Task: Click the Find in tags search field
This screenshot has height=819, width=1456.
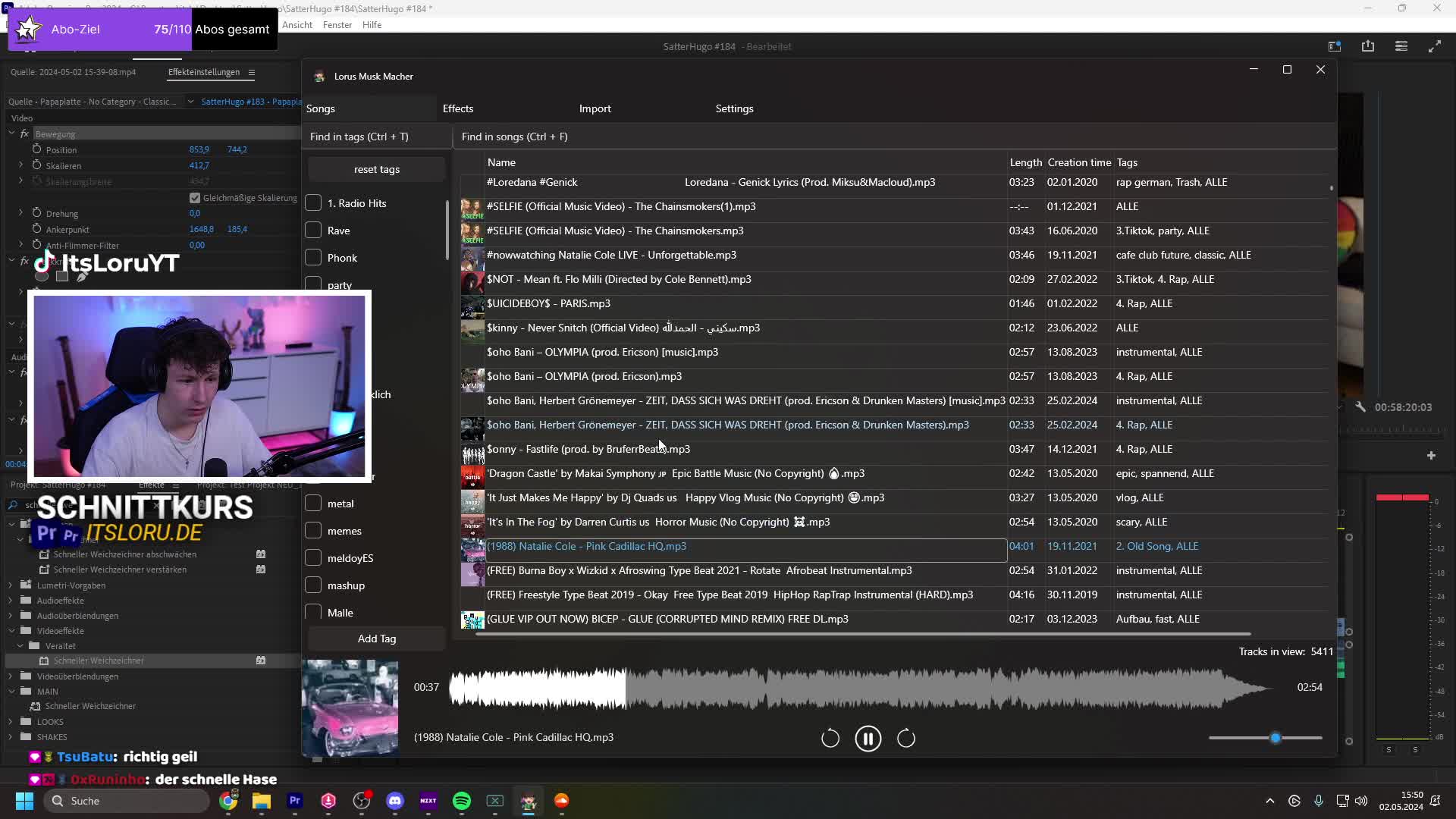Action: click(x=377, y=136)
